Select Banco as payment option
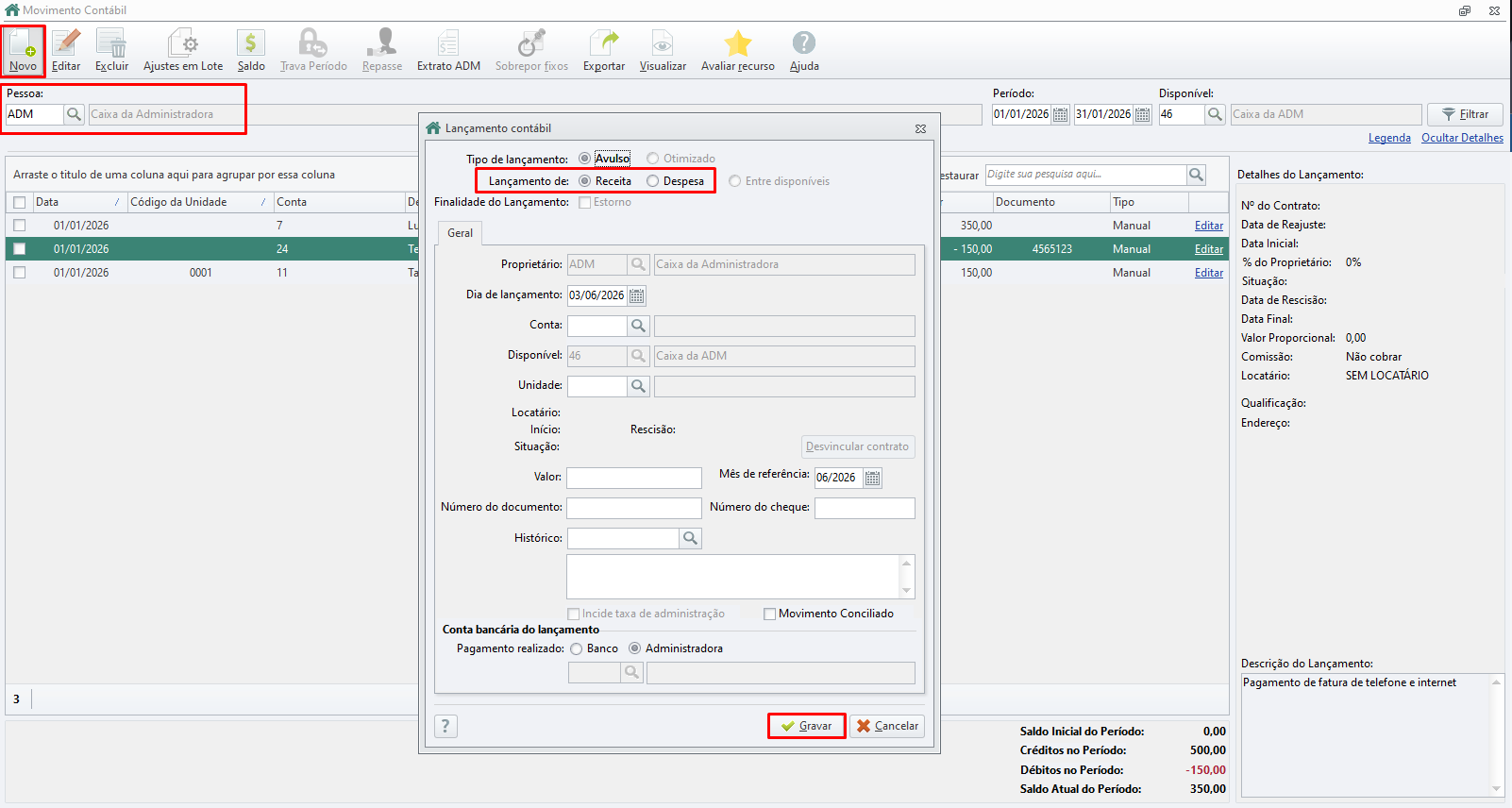The height and width of the screenshot is (808, 1512). pyautogui.click(x=577, y=649)
